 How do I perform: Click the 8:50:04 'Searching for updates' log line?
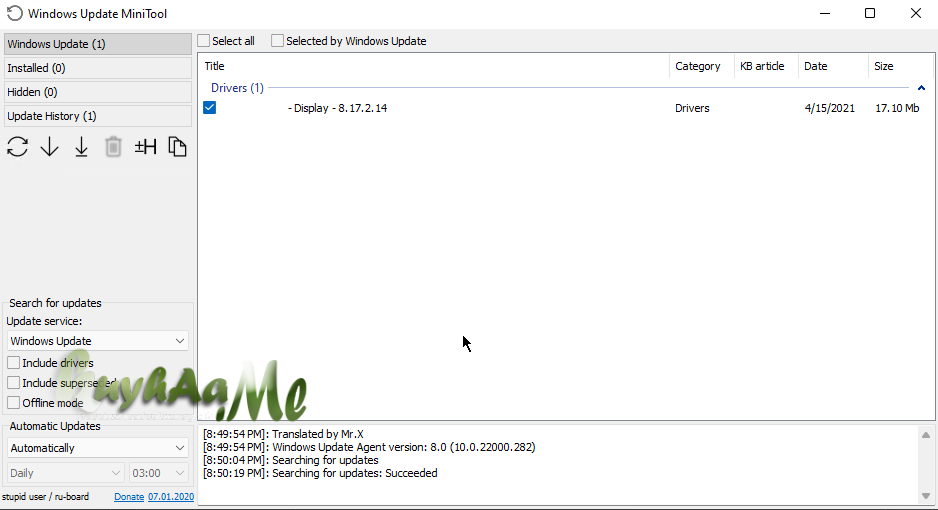point(291,460)
